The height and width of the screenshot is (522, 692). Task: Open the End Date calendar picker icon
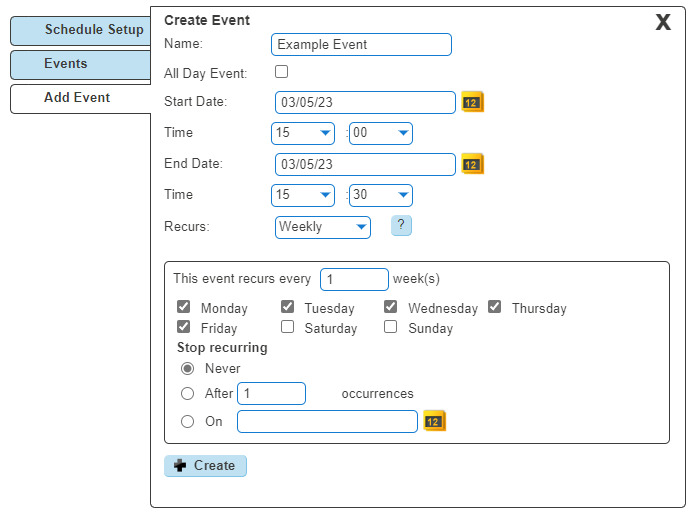473,164
